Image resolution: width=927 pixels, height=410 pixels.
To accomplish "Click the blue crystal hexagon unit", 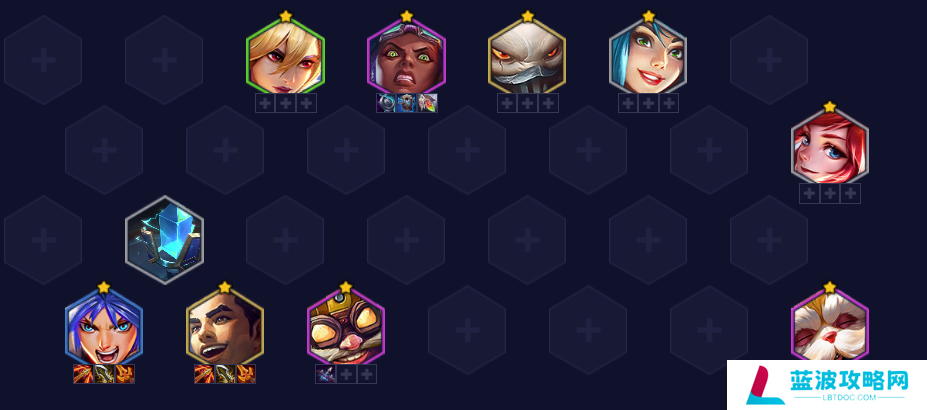I will (x=164, y=239).
